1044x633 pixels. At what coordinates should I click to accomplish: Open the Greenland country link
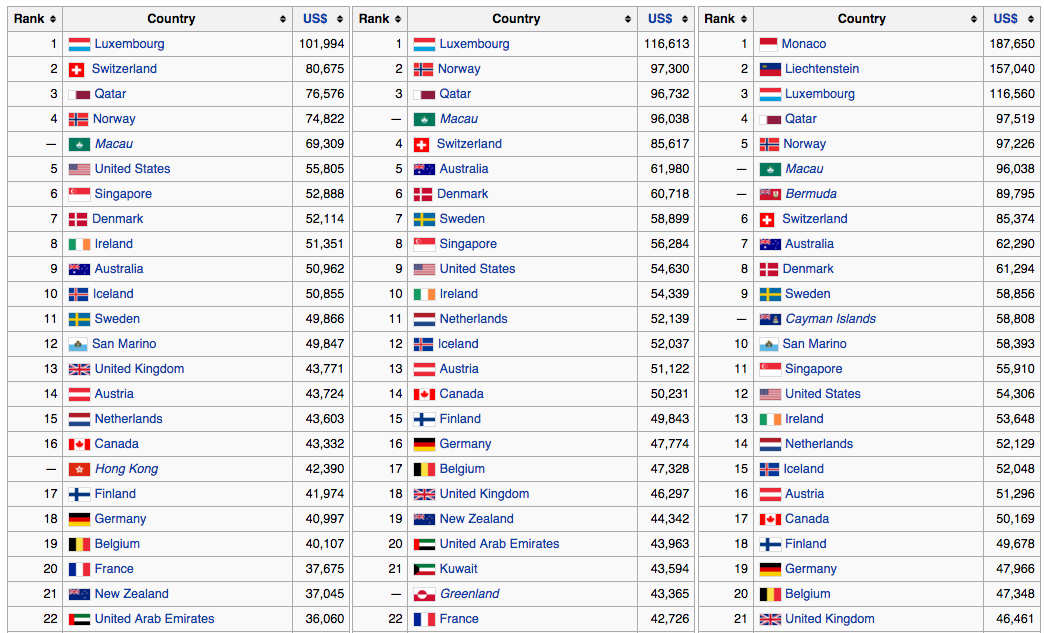pos(469,594)
